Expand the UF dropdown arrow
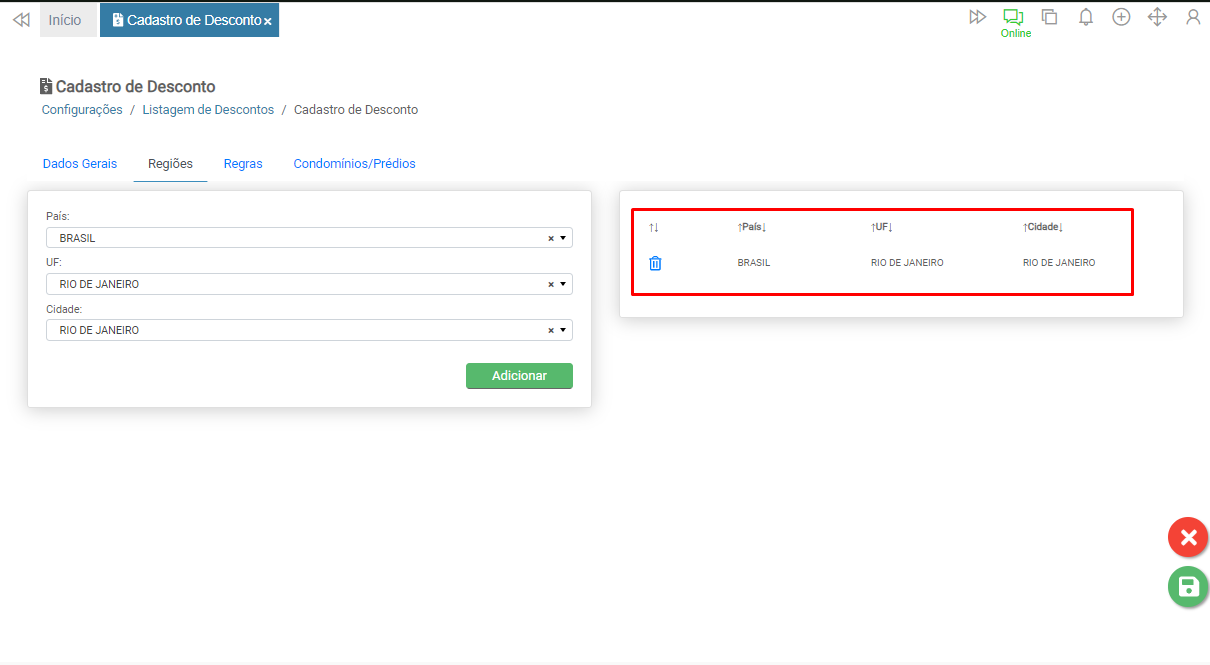Screen dimensions: 1210x665 (x=564, y=284)
